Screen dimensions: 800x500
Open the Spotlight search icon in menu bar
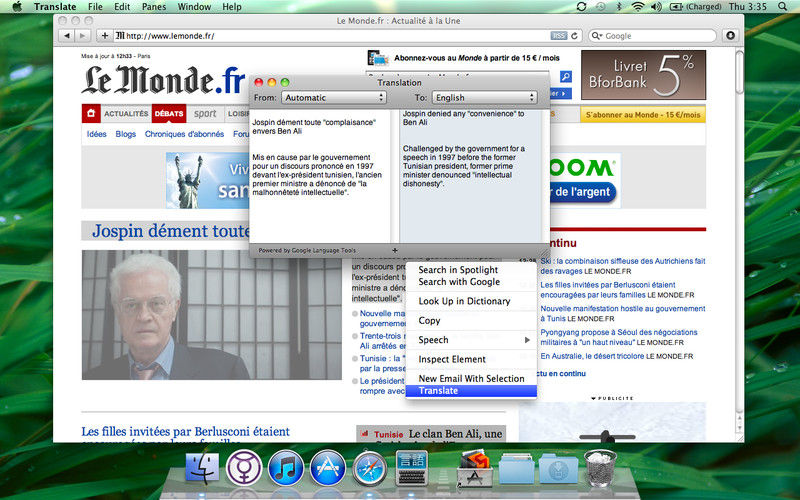782,7
